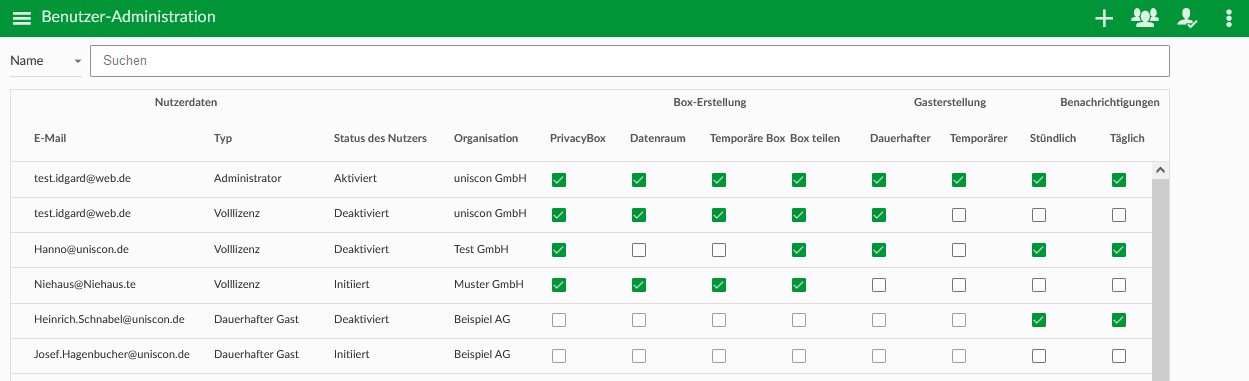Open the user group icon
Image resolution: width=1249 pixels, height=381 pixels.
1144,17
